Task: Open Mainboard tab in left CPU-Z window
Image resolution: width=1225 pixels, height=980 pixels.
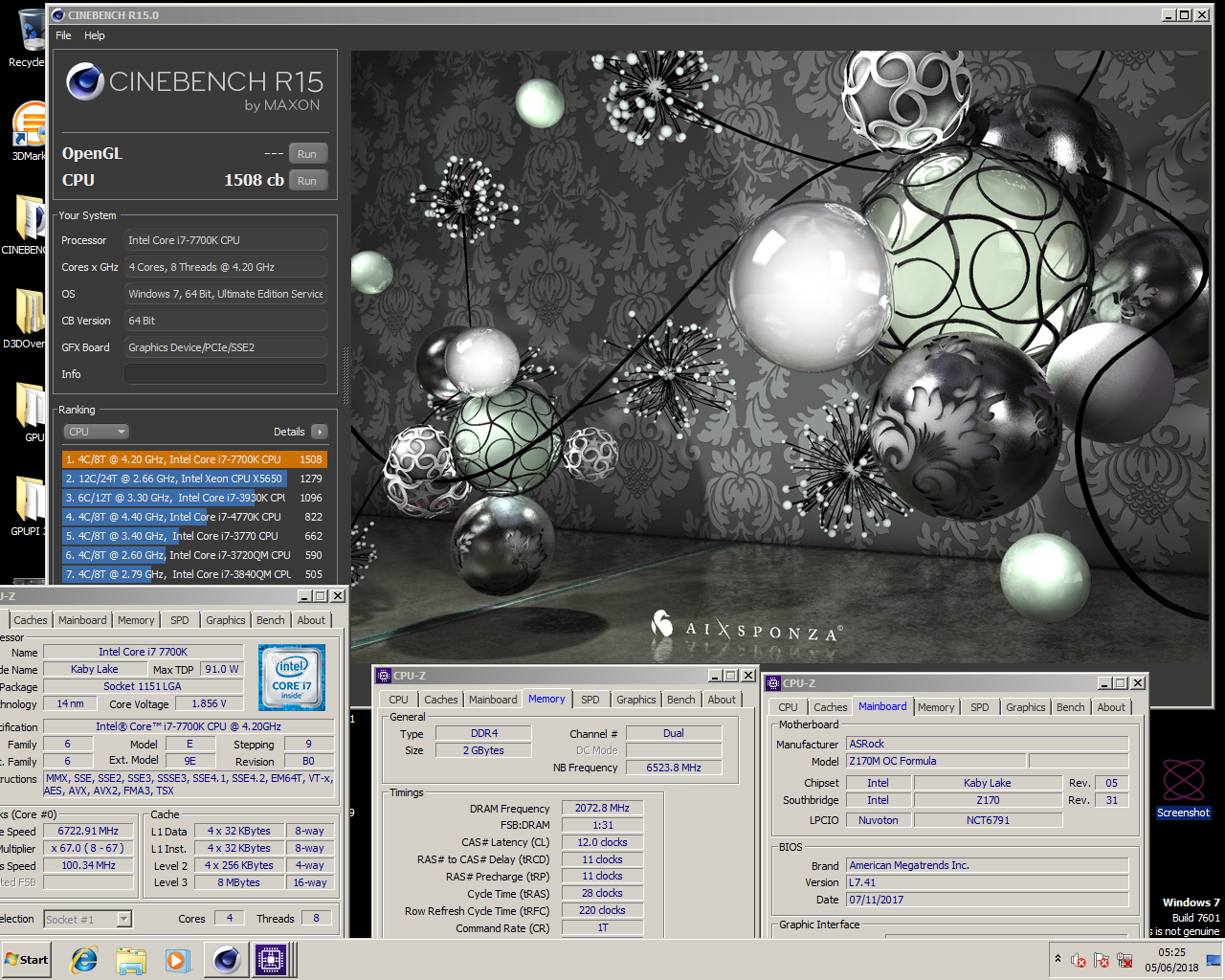Action: pos(82,620)
